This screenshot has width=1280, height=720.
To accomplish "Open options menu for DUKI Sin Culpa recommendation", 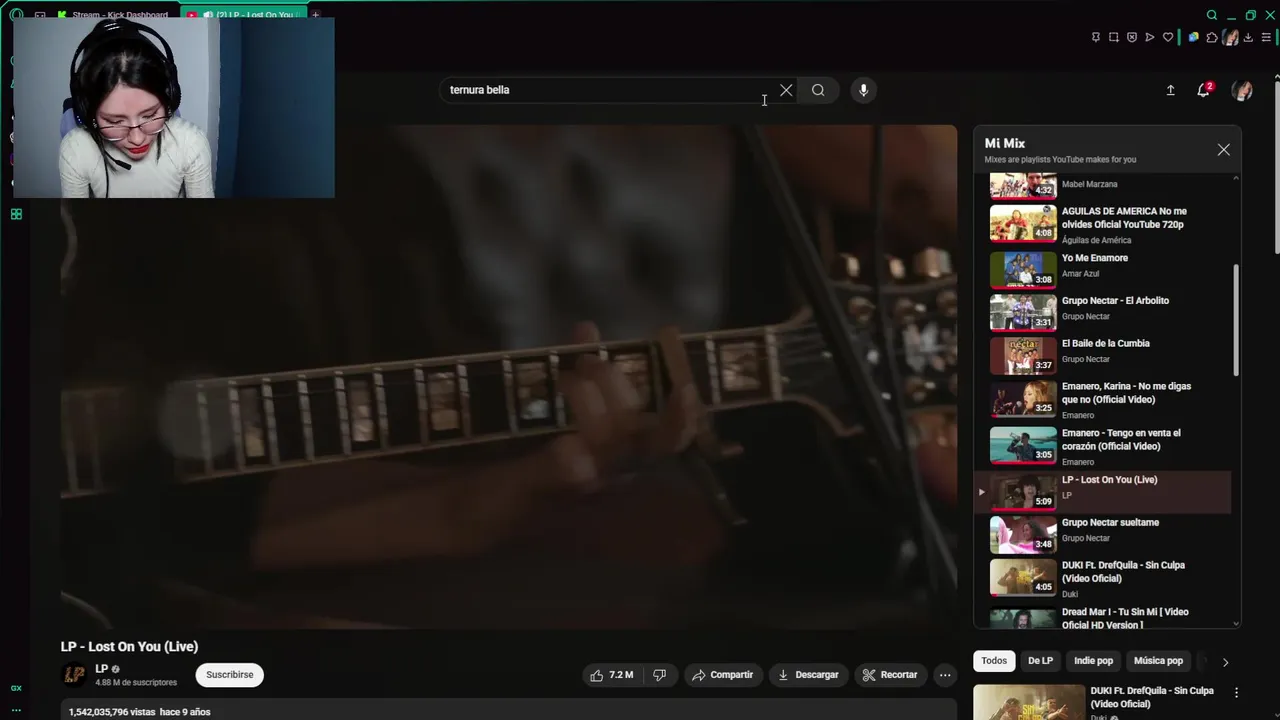I will [1236, 692].
